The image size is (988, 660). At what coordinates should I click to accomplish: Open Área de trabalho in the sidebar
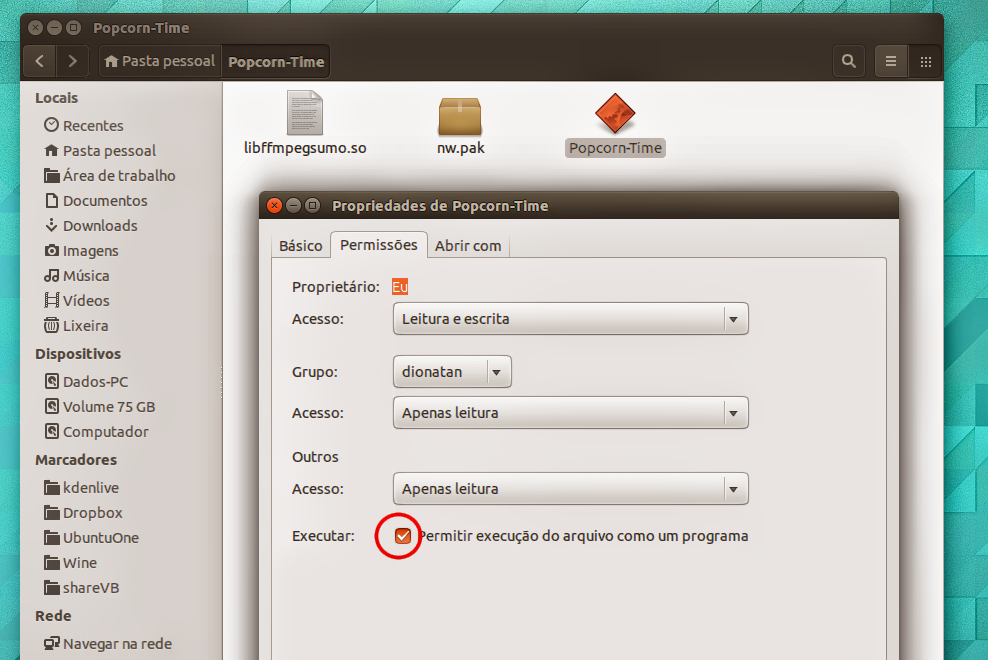tap(110, 176)
